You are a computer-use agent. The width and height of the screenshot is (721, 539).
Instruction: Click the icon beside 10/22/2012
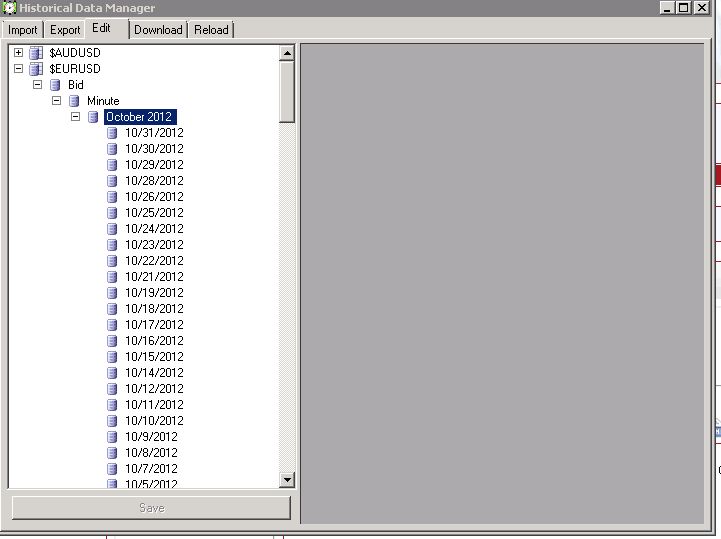(112, 261)
